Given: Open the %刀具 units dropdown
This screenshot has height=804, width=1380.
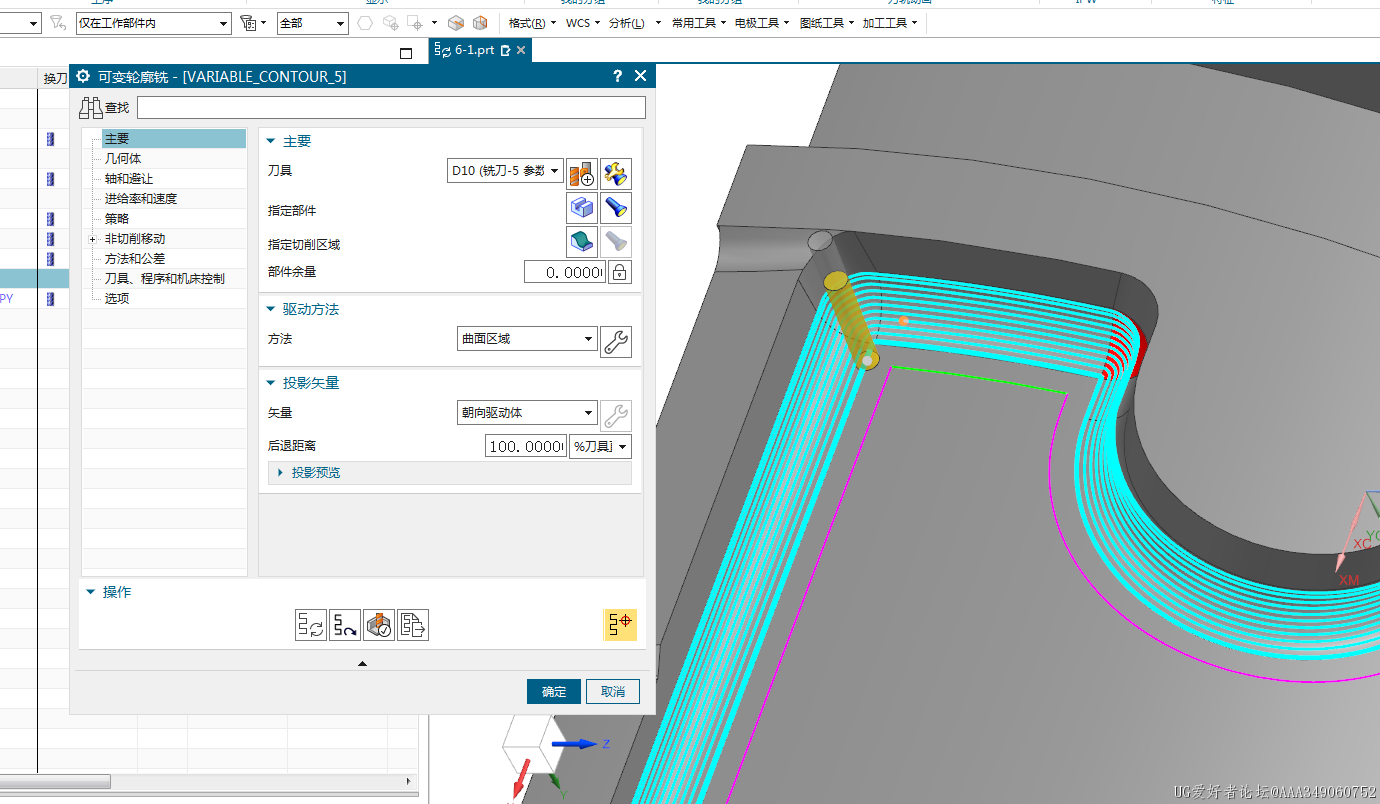Looking at the screenshot, I should pyautogui.click(x=600, y=446).
